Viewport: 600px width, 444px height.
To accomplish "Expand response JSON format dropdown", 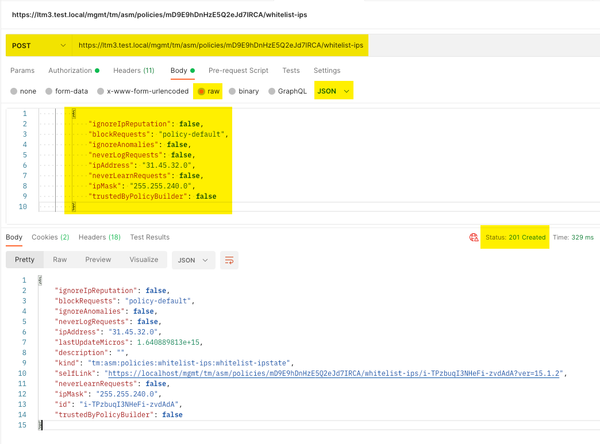I will [x=193, y=260].
